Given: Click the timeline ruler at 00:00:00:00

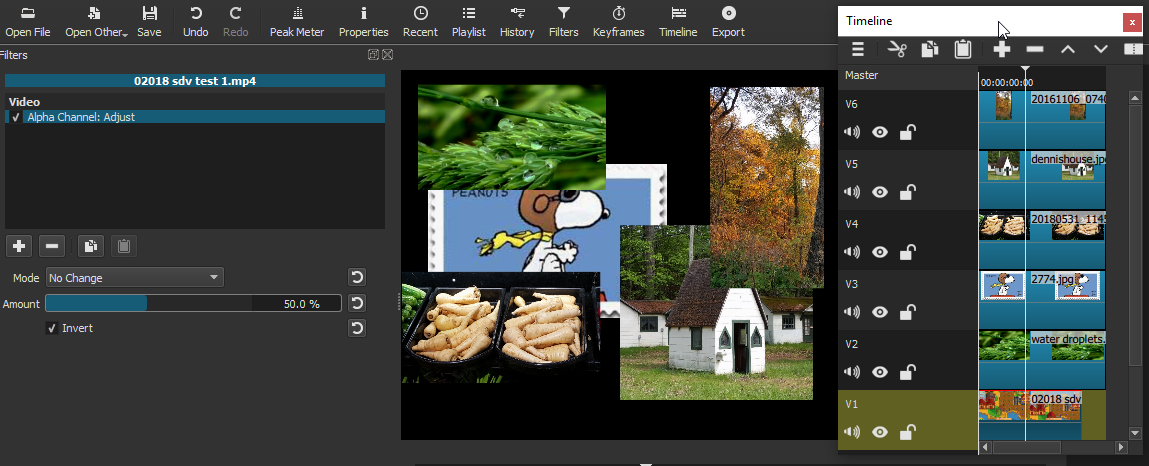Looking at the screenshot, I should coord(1006,83).
